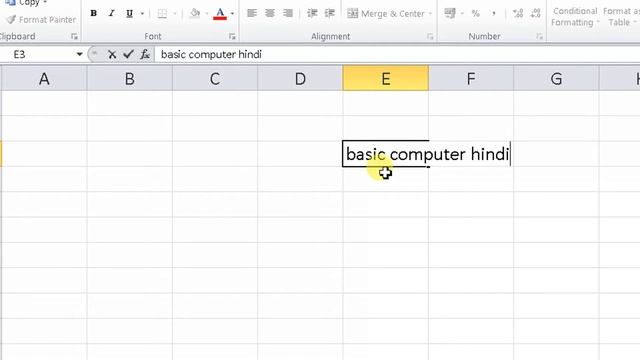Open Alignment dialog launcher
Image resolution: width=640 pixels, height=360 pixels.
(x=430, y=36)
